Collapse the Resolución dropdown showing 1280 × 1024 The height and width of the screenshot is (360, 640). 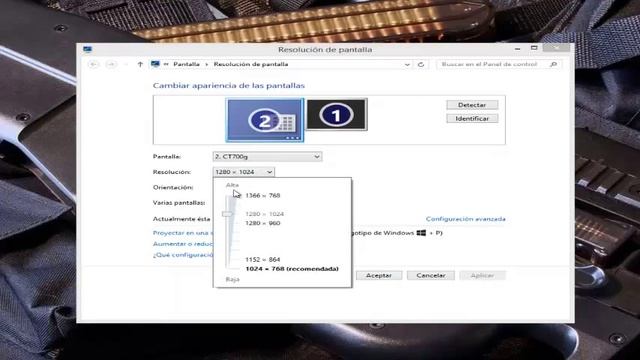point(243,172)
